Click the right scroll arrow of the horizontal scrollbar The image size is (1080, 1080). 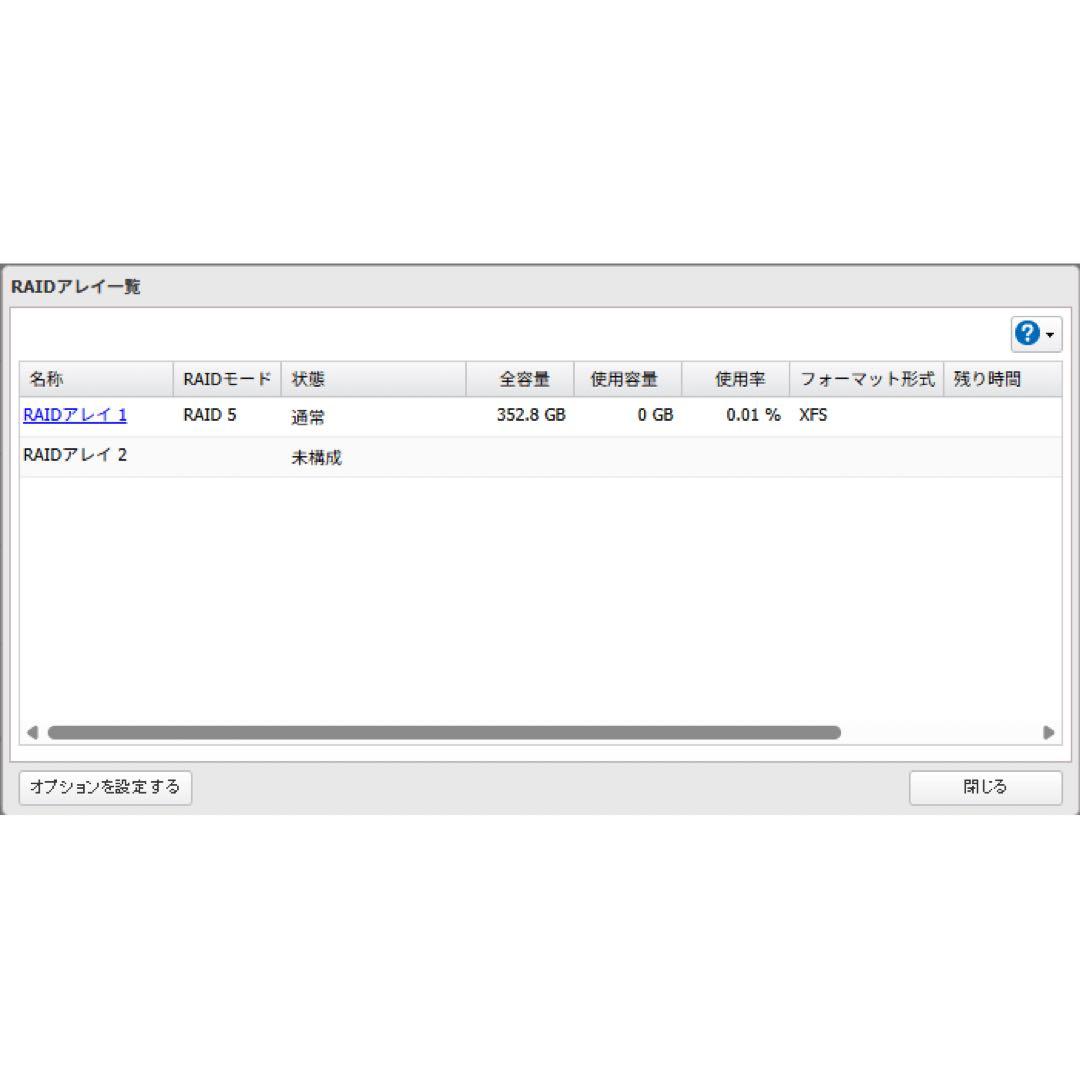tap(1050, 732)
